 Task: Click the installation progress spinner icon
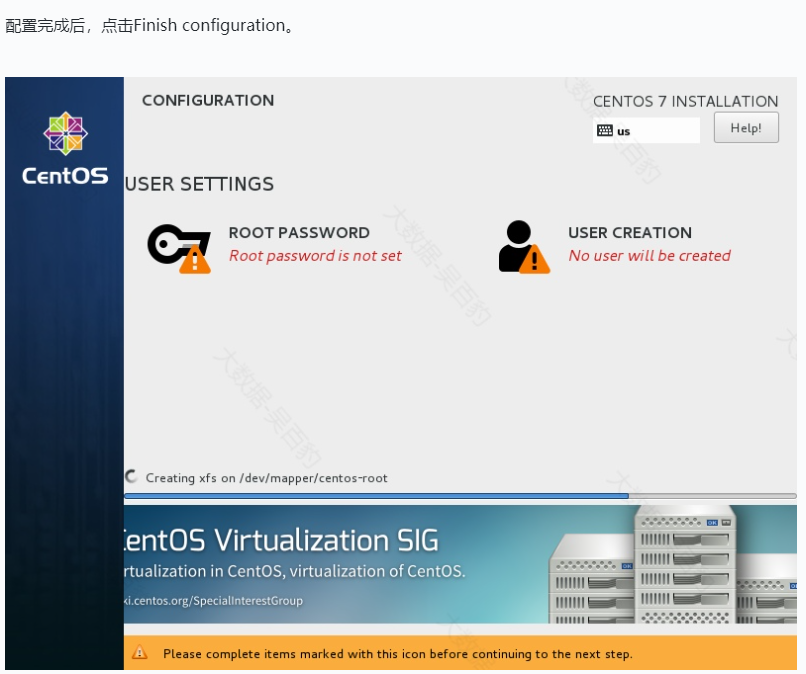131,477
